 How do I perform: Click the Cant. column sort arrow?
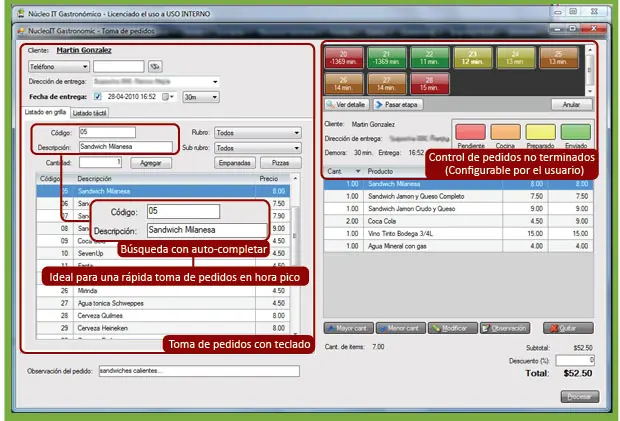(358, 171)
